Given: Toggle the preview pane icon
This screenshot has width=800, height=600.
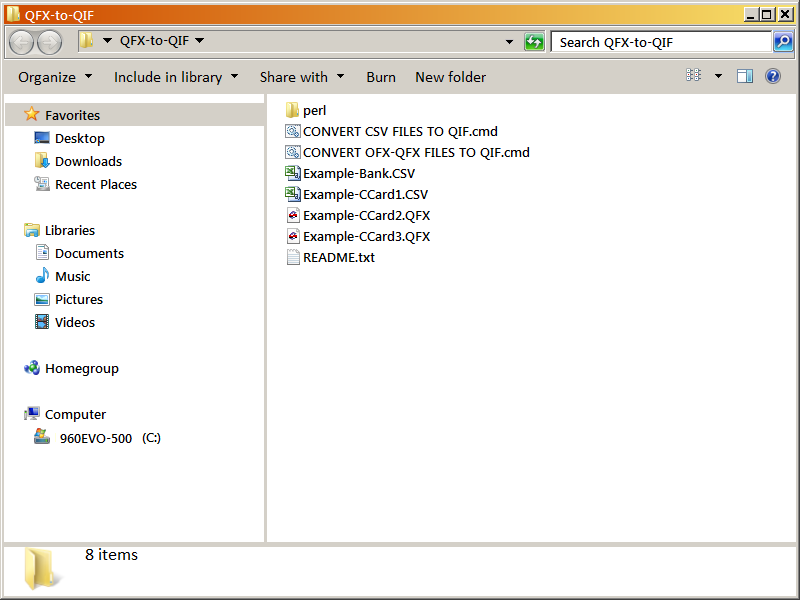Looking at the screenshot, I should 745,76.
